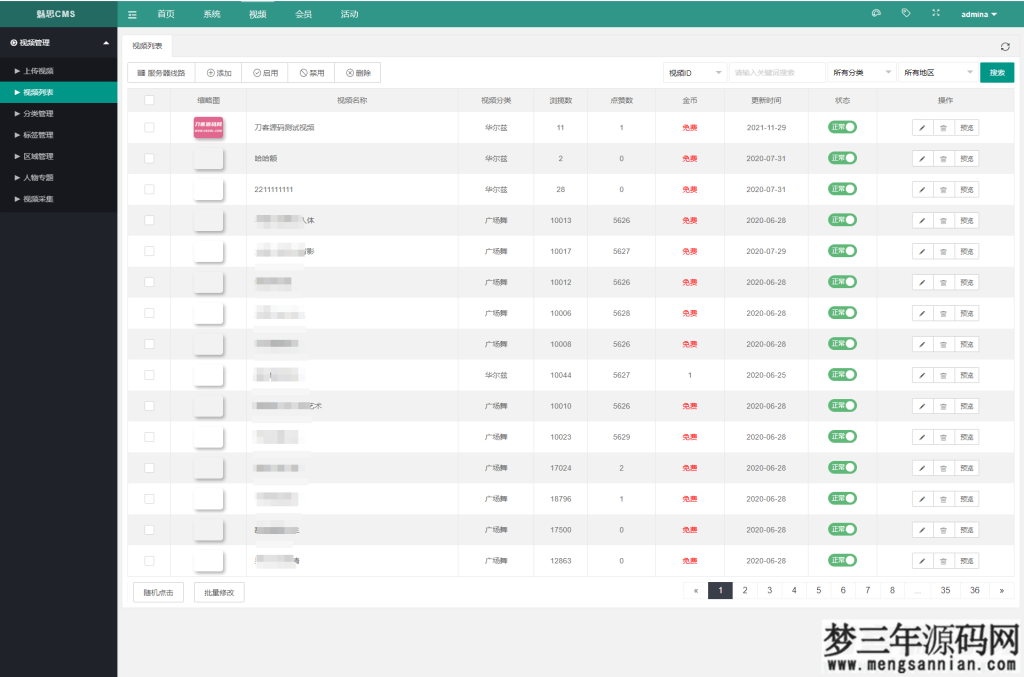The image size is (1024, 677).
Task: Open the 会员 menu in the top bar
Action: (304, 14)
